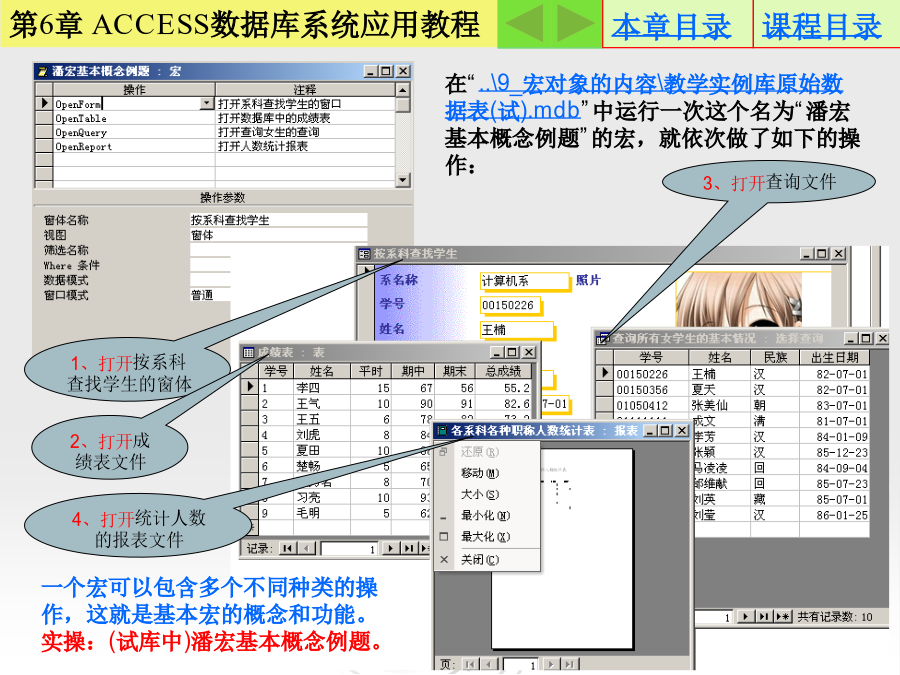Click the comment 打开查询女生的查询
The height and width of the screenshot is (675, 900).
268,133
